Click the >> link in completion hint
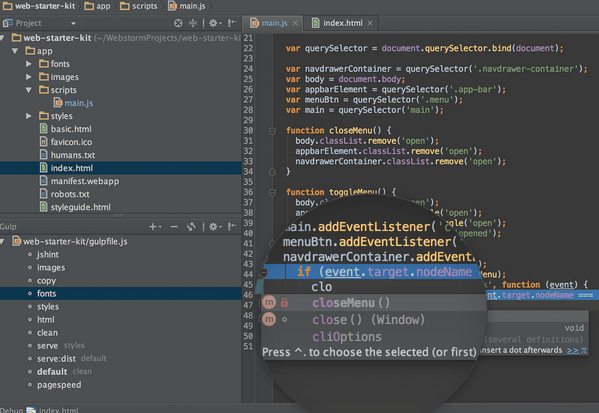Screen dimensions: 599x413 573,350
